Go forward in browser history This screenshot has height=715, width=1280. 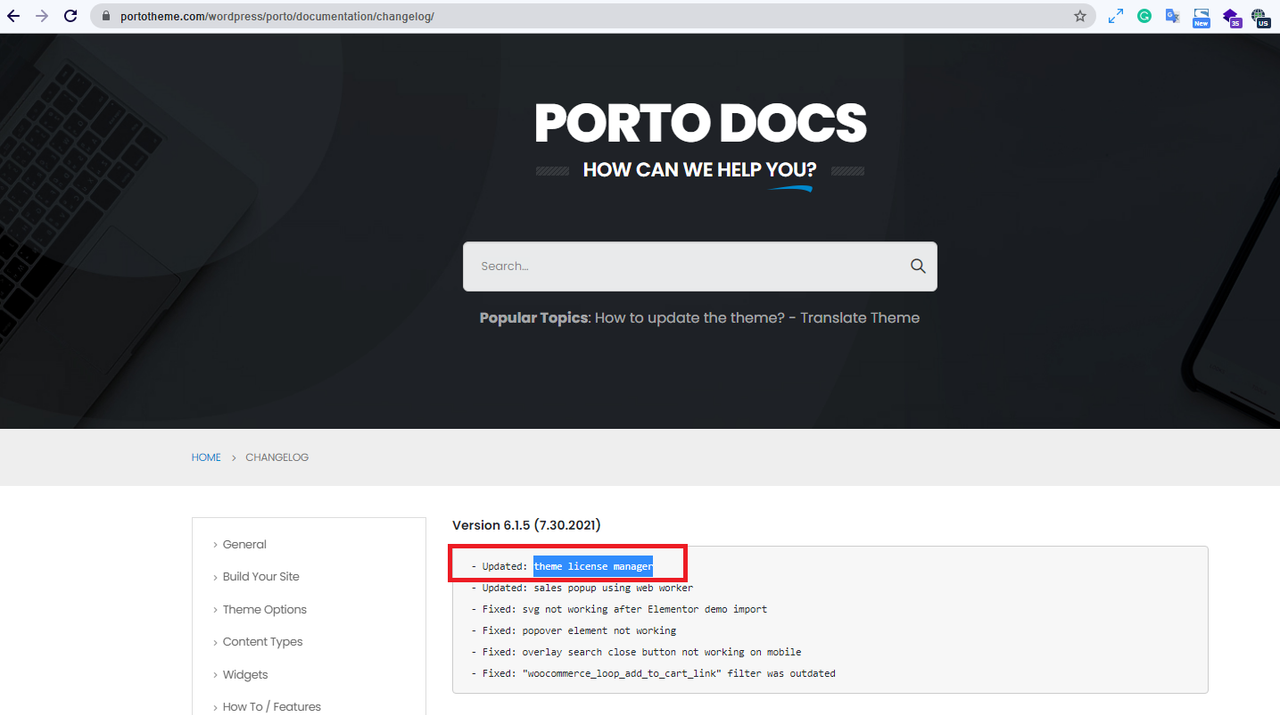[41, 16]
